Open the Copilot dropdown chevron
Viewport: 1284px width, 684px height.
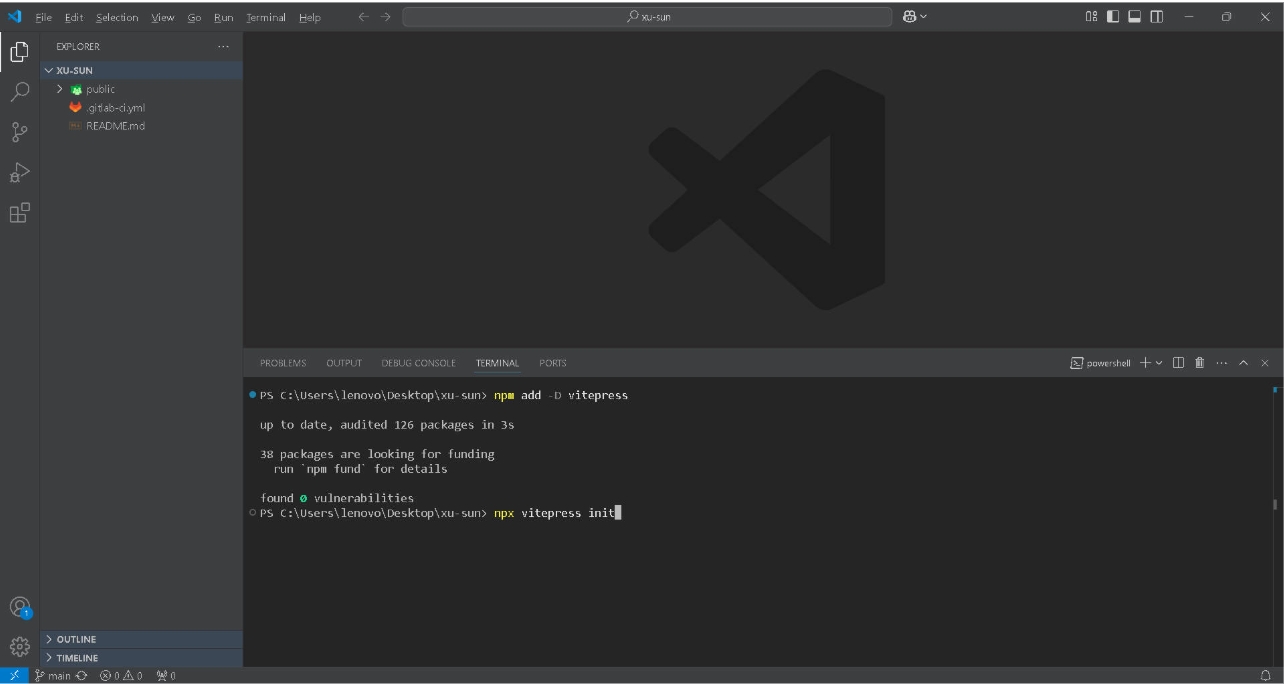[x=923, y=16]
